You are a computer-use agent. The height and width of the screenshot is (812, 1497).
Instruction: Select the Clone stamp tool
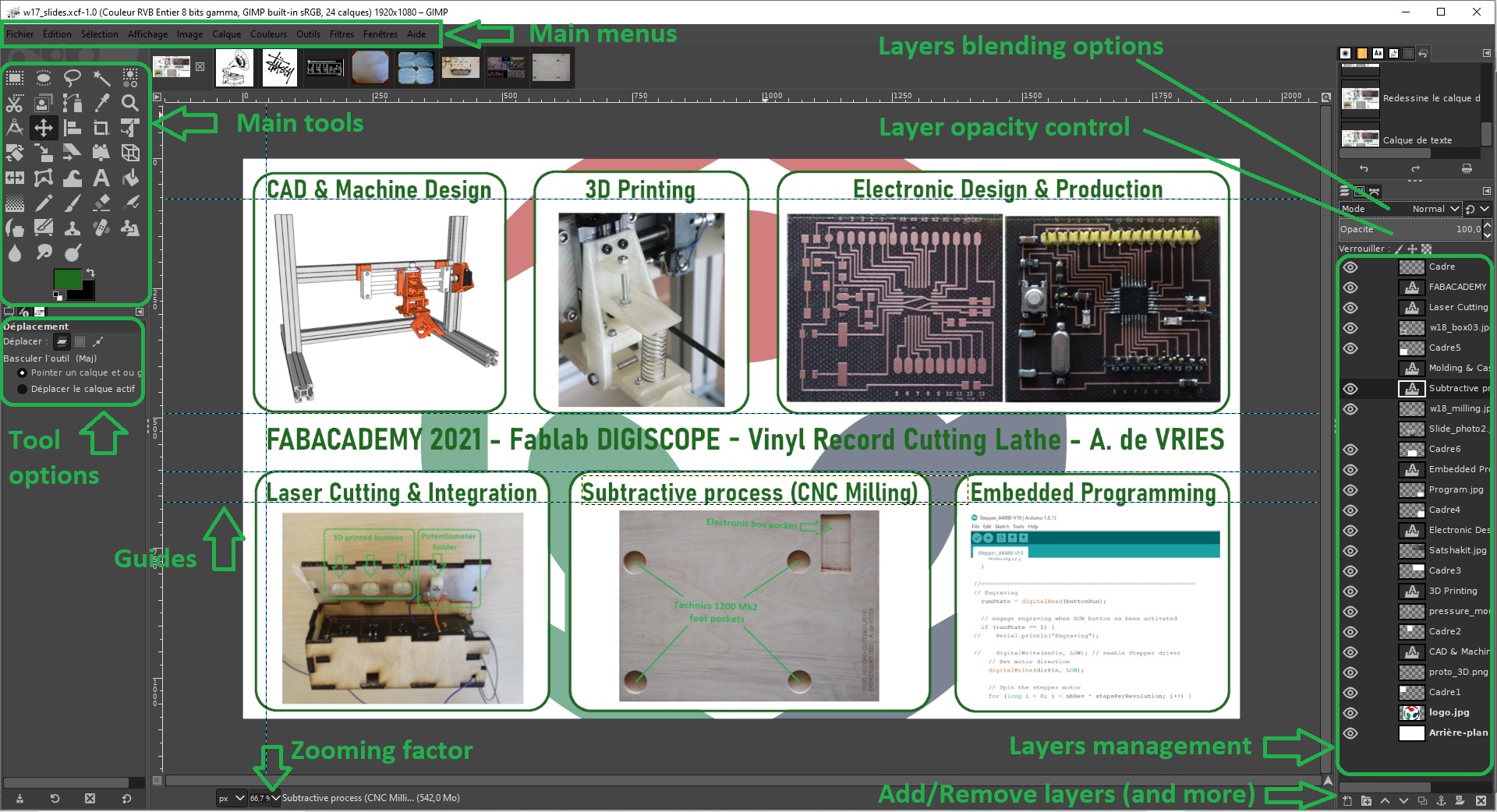73,228
